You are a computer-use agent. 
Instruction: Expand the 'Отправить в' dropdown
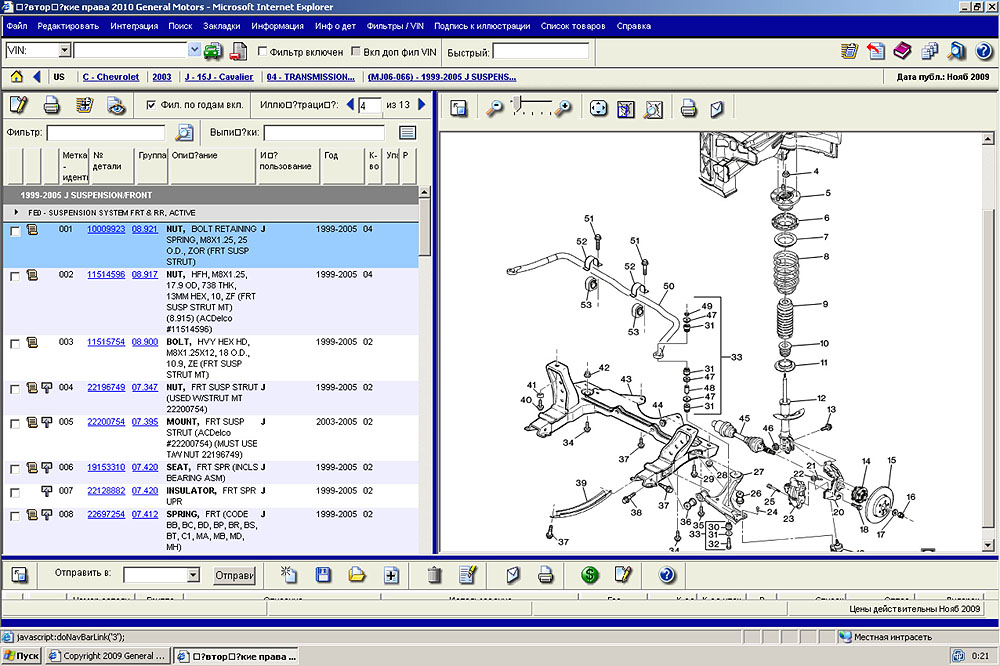[x=193, y=576]
